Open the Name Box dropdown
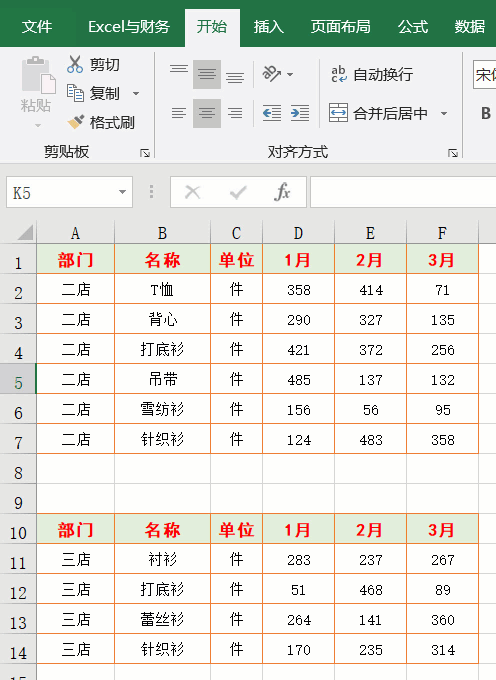This screenshot has width=496, height=680. 123,192
